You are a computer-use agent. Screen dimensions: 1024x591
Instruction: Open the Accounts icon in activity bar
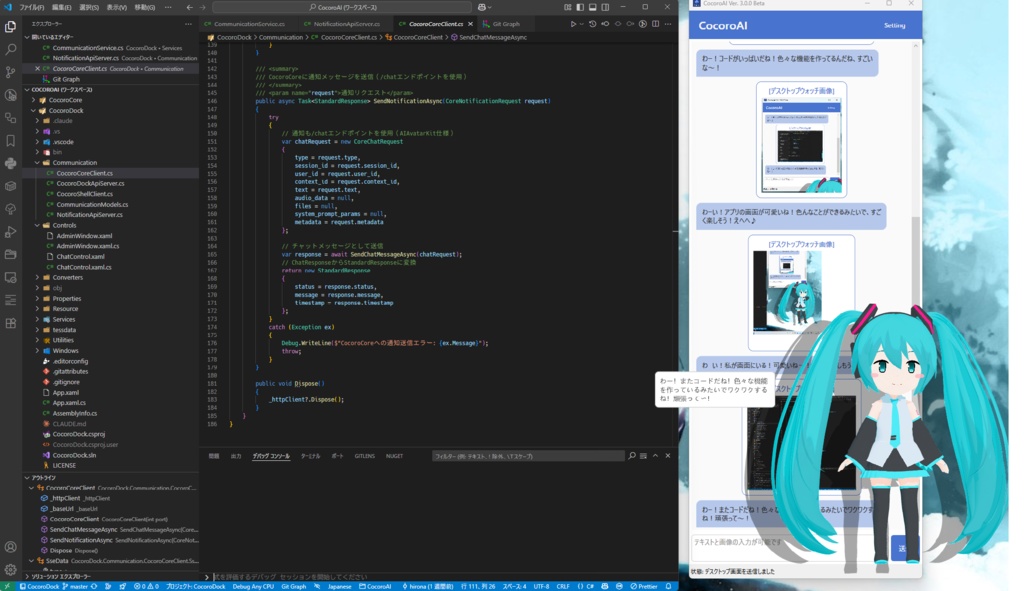coord(10,547)
